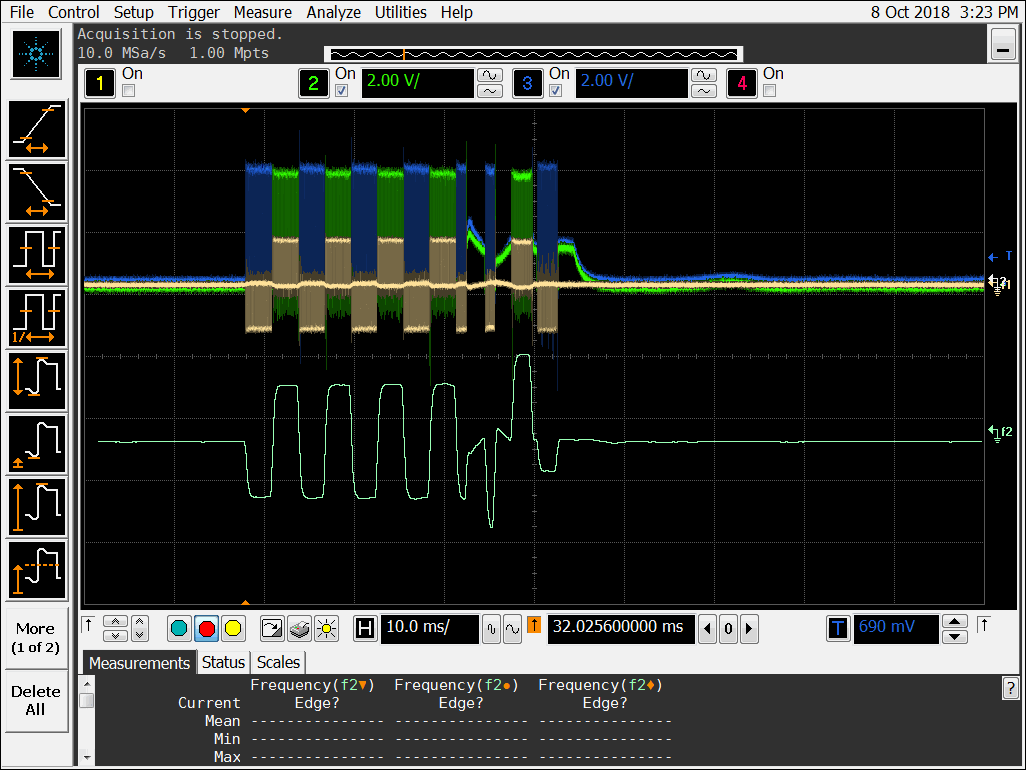The width and height of the screenshot is (1026, 770).
Task: Open the Setup menu
Action: pos(133,12)
